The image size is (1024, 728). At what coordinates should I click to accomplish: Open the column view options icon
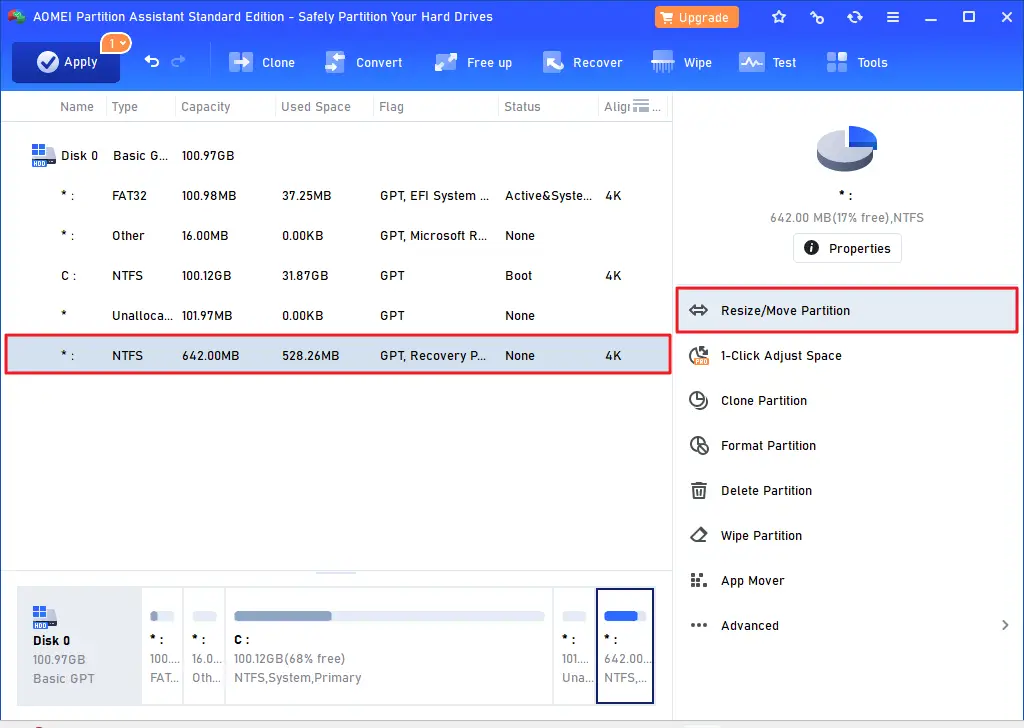[641, 106]
